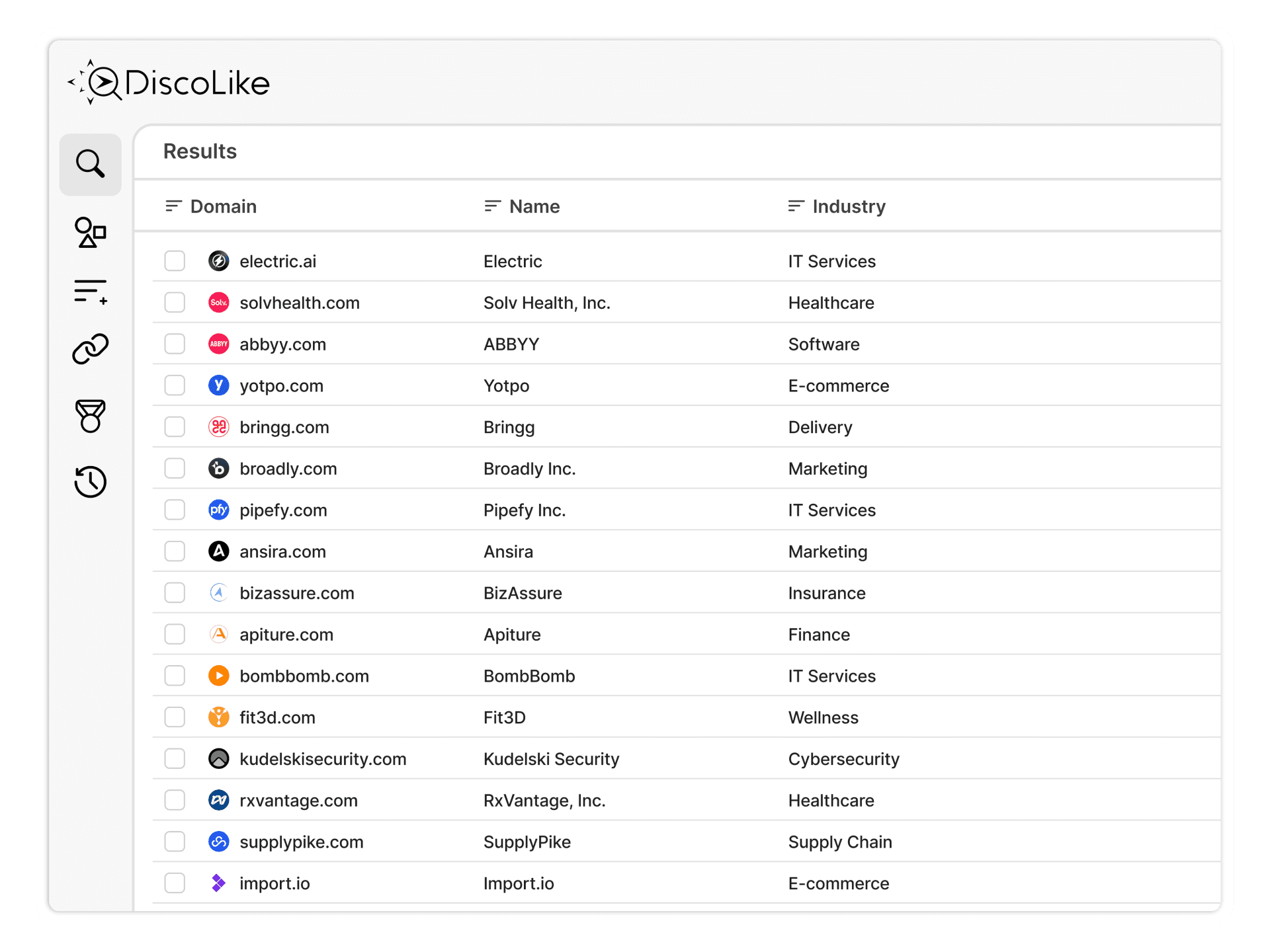Open the abbyy.com domain link
The height and width of the screenshot is (952, 1270).
(282, 344)
